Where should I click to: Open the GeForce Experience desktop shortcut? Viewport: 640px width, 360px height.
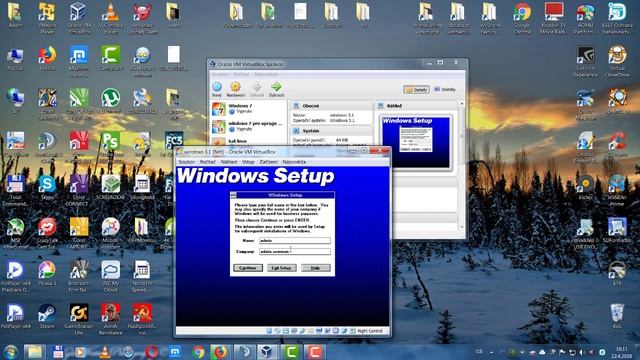coord(585,61)
